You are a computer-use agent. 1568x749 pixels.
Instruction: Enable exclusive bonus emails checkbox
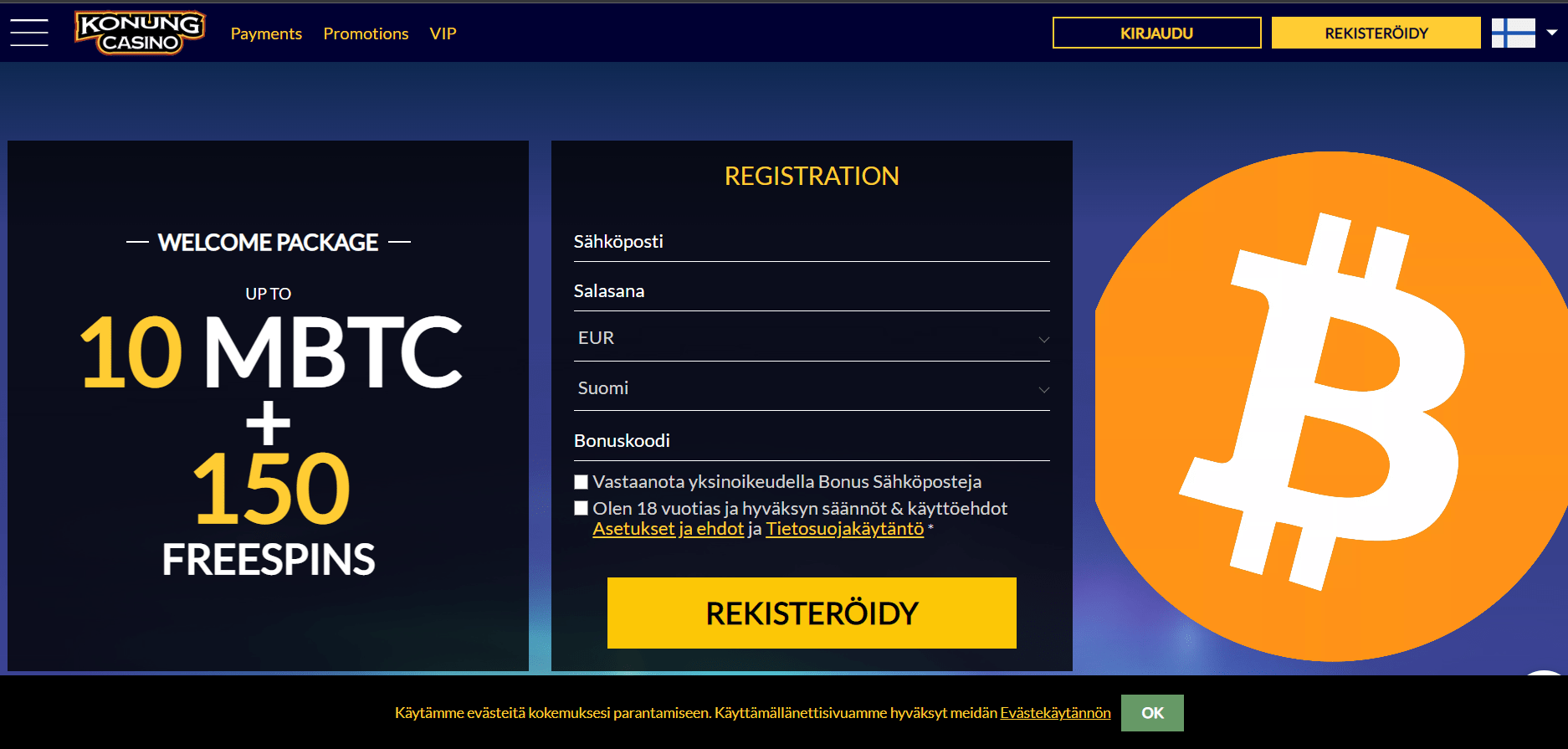pyautogui.click(x=582, y=482)
